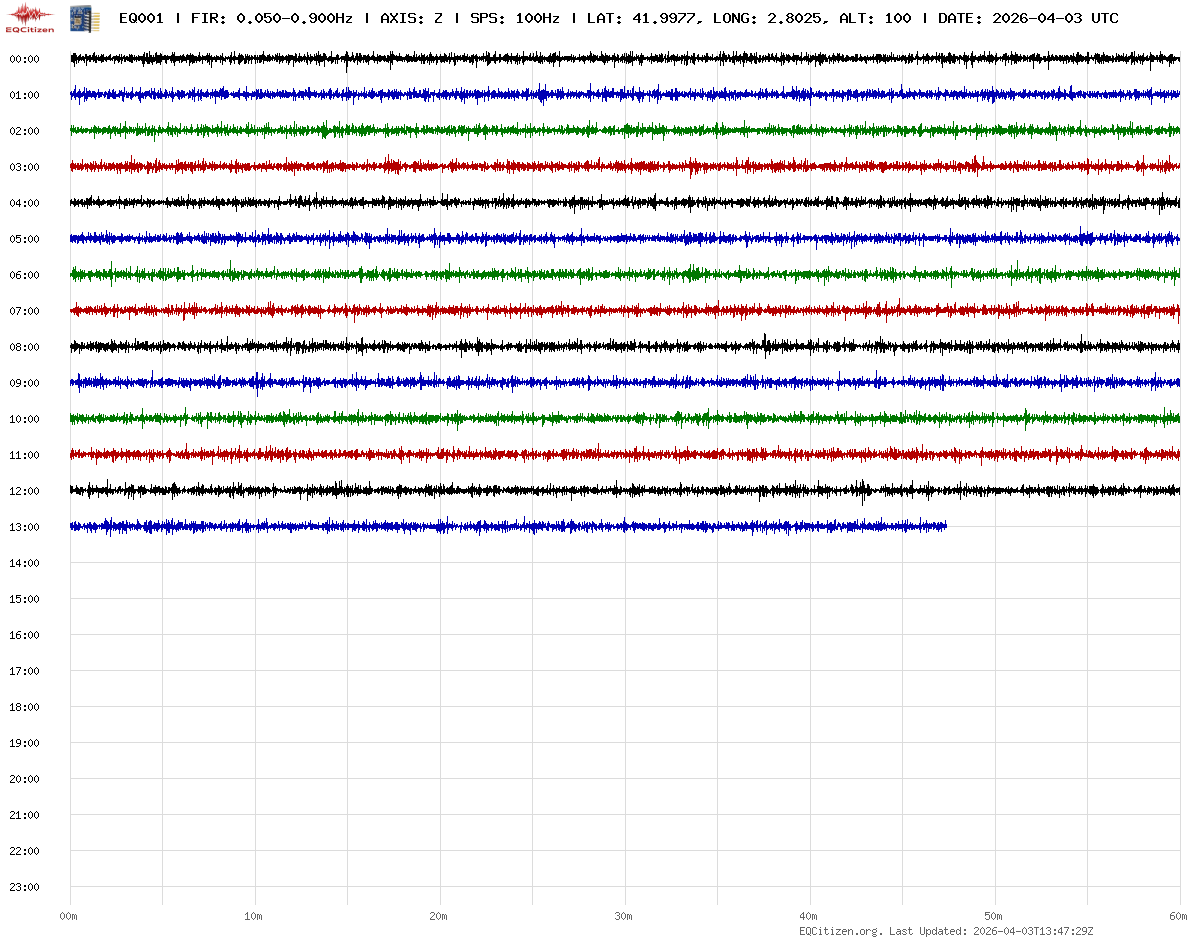Click the 10m mark on time axis
Viewport: 1200px width, 940px height.
(254, 916)
